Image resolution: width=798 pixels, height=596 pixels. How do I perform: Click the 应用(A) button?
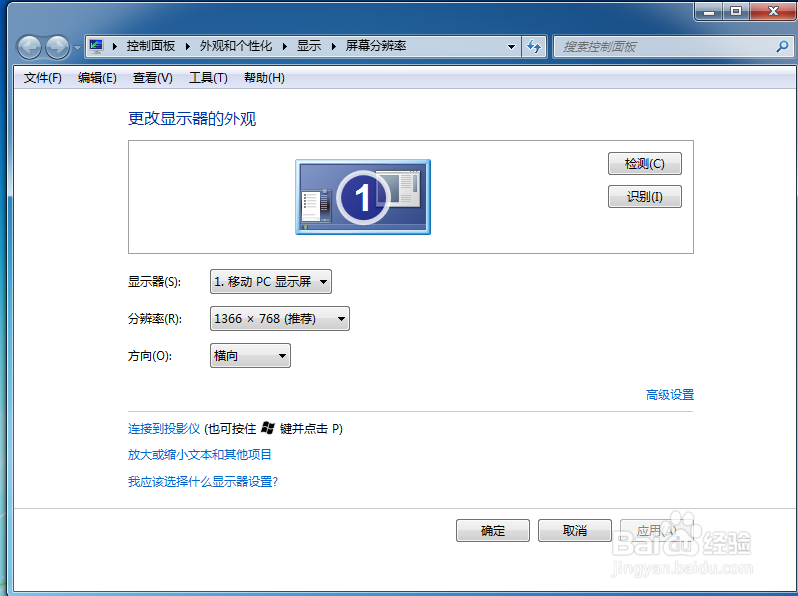click(657, 531)
